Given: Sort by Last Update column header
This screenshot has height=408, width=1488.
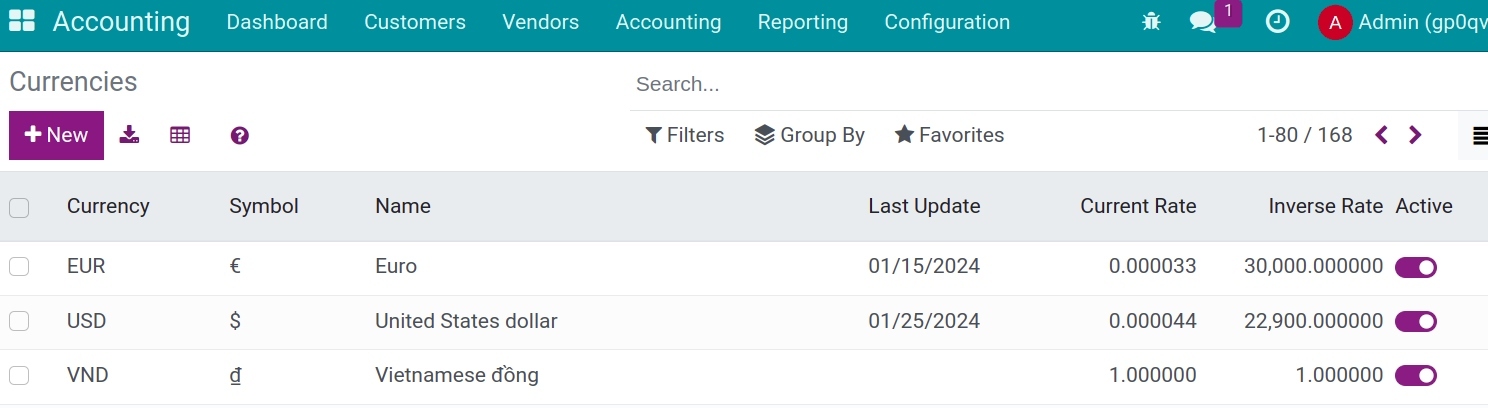Looking at the screenshot, I should [924, 206].
